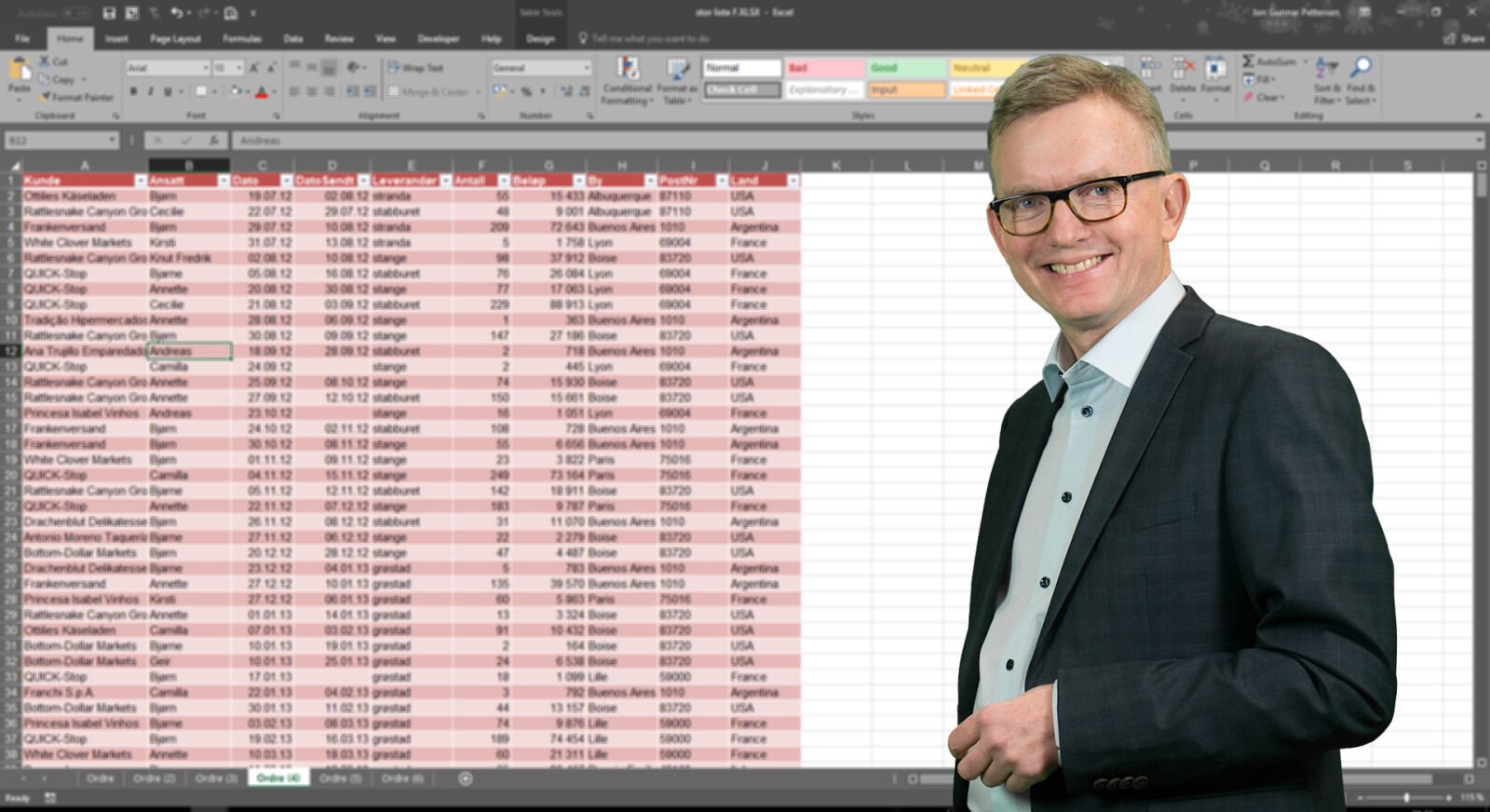The image size is (1490, 812).
Task: Click the Save icon in quick access toolbar
Action: [x=110, y=13]
